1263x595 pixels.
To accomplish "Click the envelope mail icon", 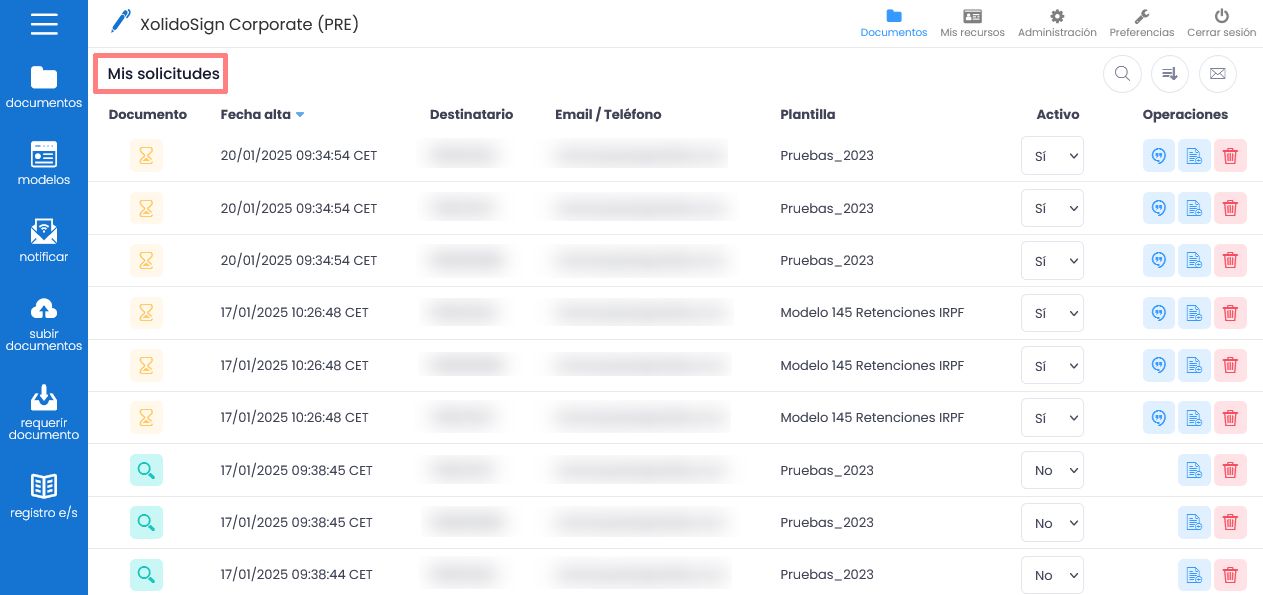I will [x=1217, y=73].
